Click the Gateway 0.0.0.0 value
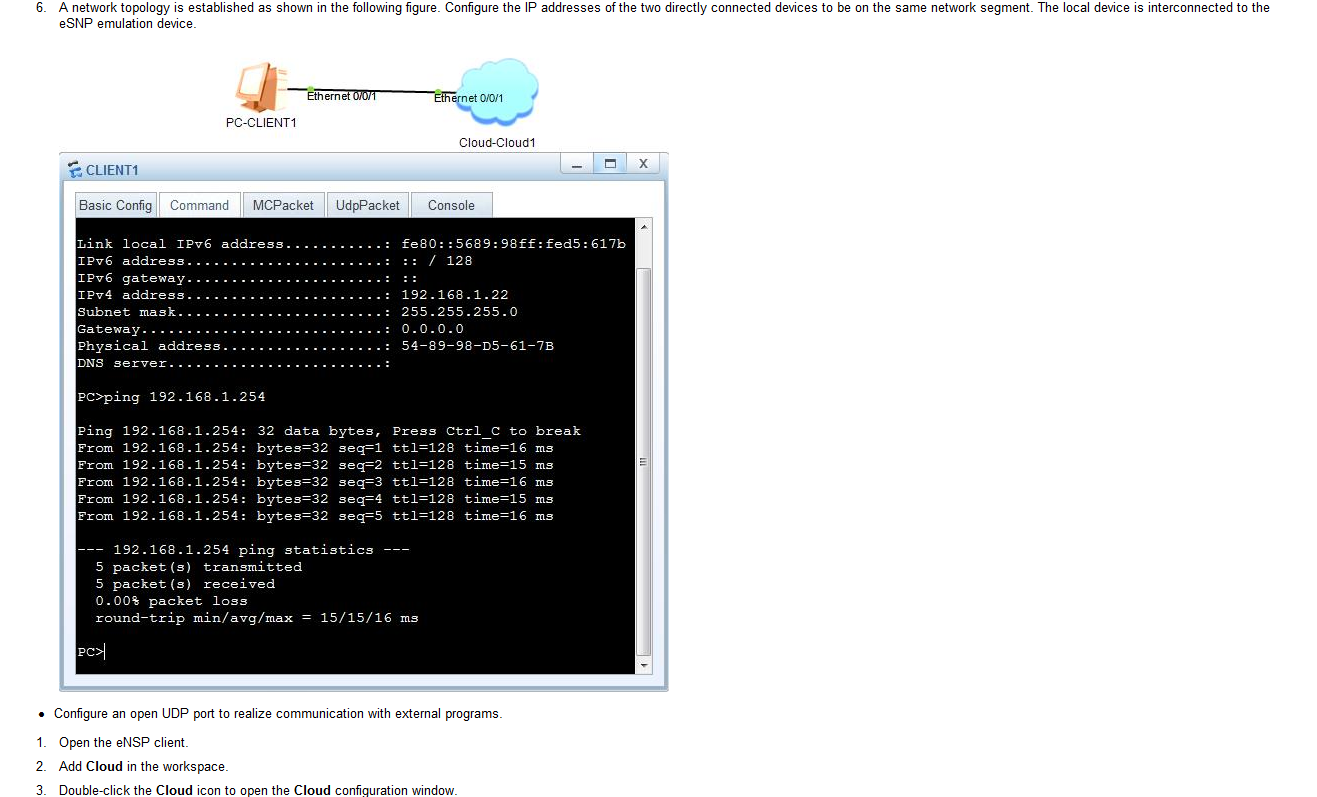 432,329
